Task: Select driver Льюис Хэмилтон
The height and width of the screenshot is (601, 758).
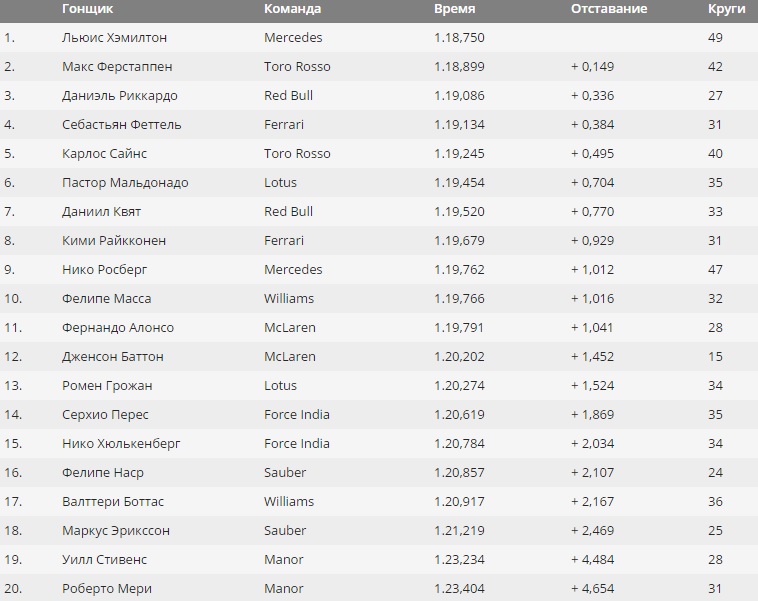Action: click(x=114, y=38)
